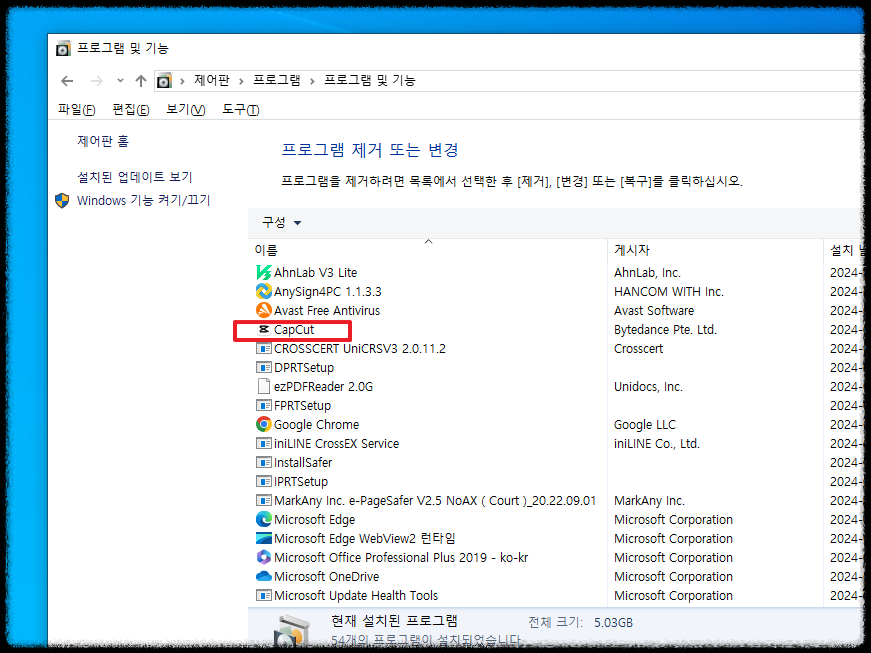Screen dimensions: 871x653
Task: Open the 편집(E) menu
Action: pyautogui.click(x=131, y=110)
